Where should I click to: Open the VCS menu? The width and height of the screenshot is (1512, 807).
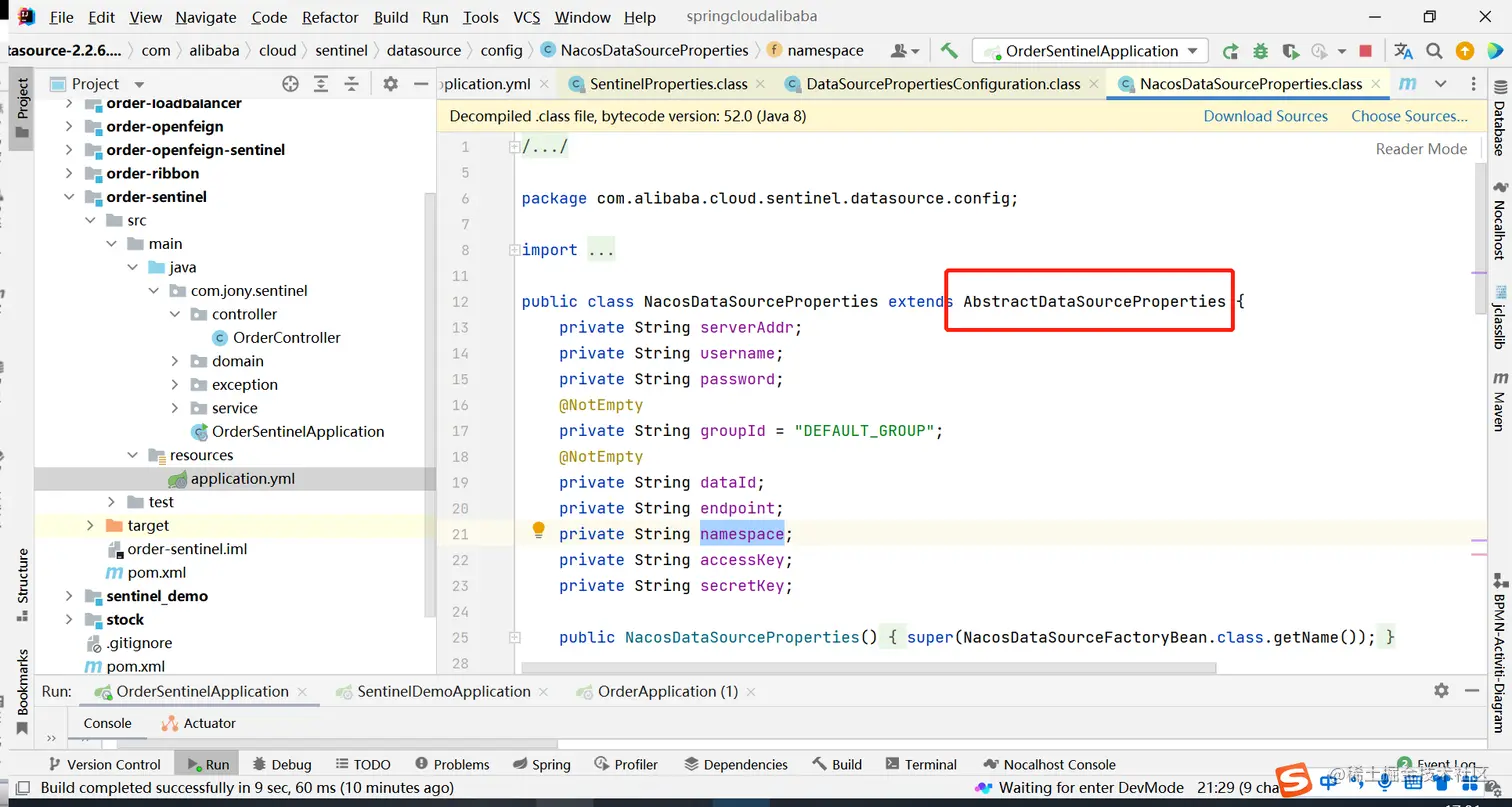point(527,17)
